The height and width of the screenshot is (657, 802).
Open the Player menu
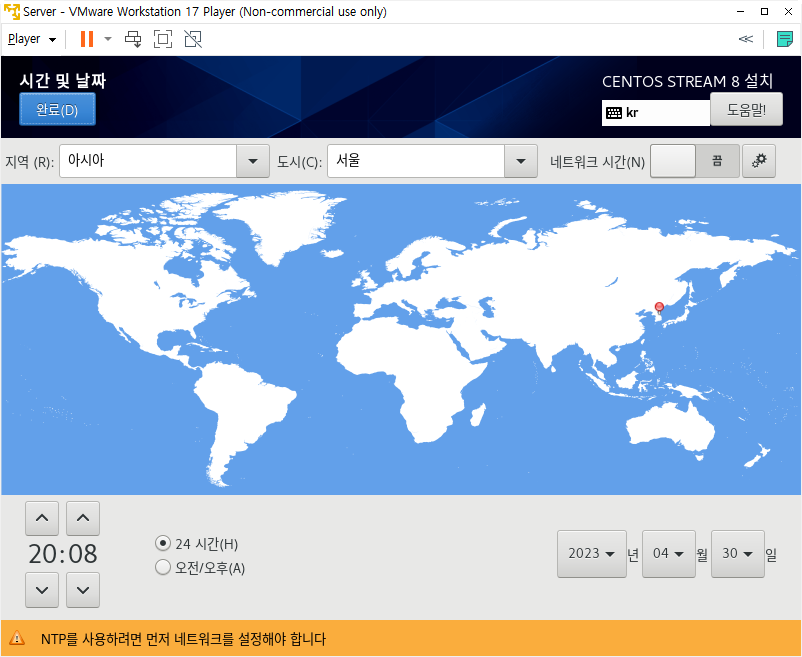32,39
